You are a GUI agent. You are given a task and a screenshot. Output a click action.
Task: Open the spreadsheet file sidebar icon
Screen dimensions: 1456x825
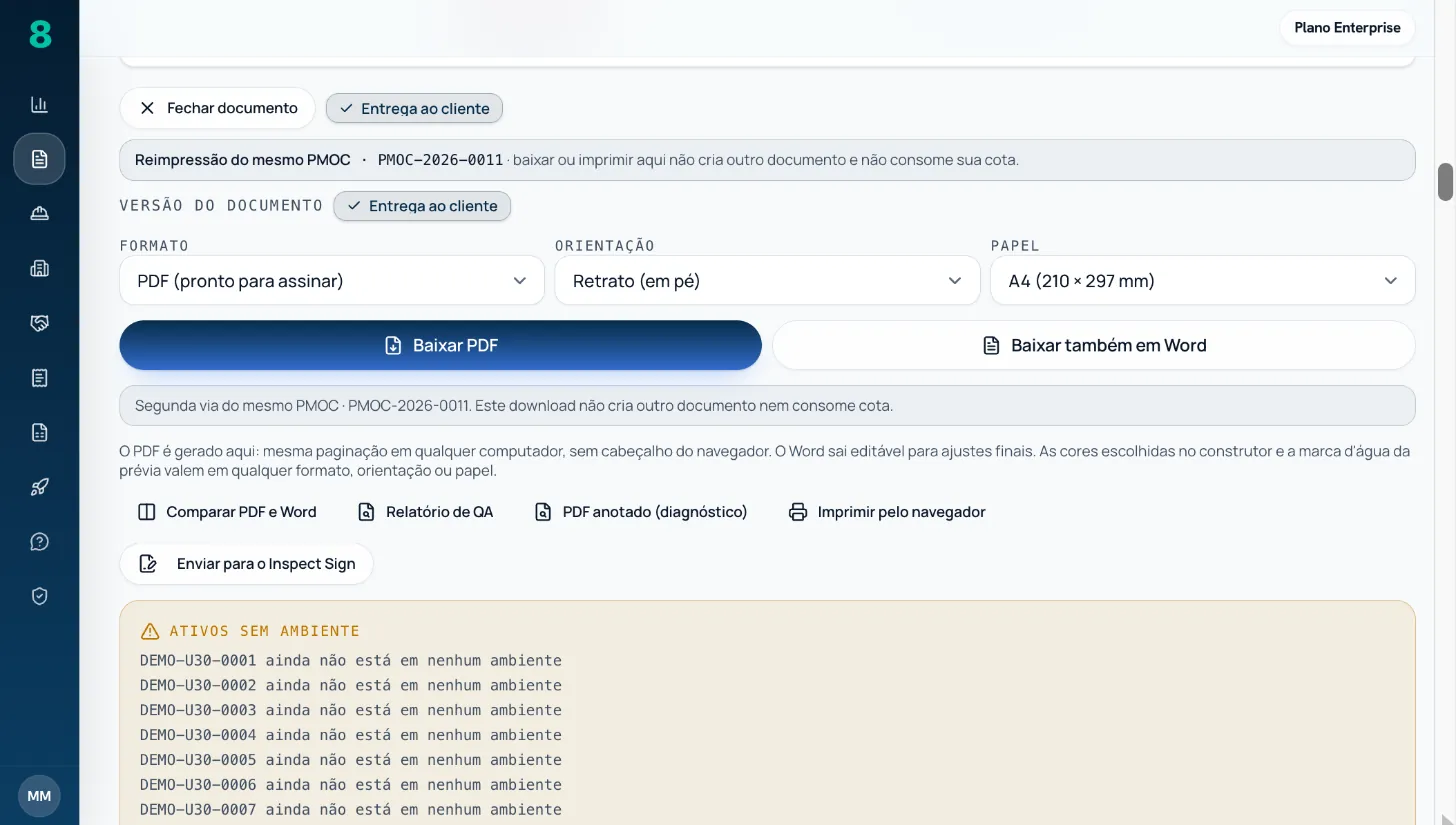pyautogui.click(x=39, y=432)
